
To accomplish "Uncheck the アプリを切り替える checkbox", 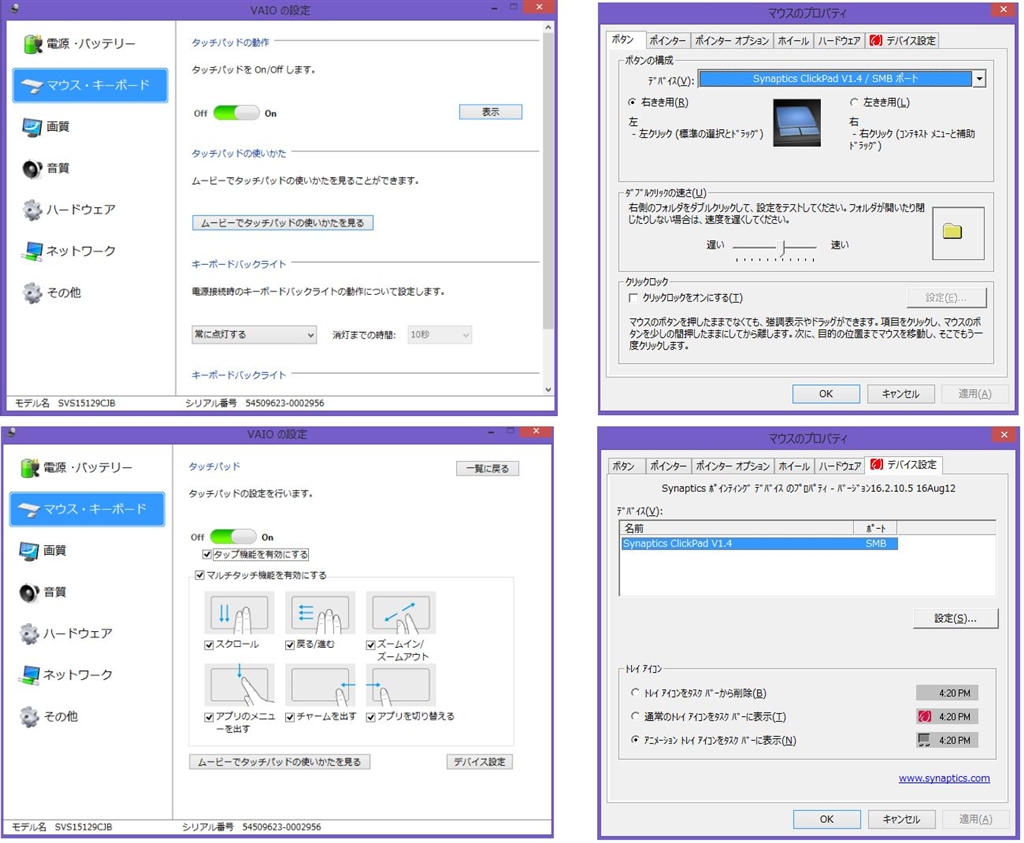I will (x=371, y=717).
